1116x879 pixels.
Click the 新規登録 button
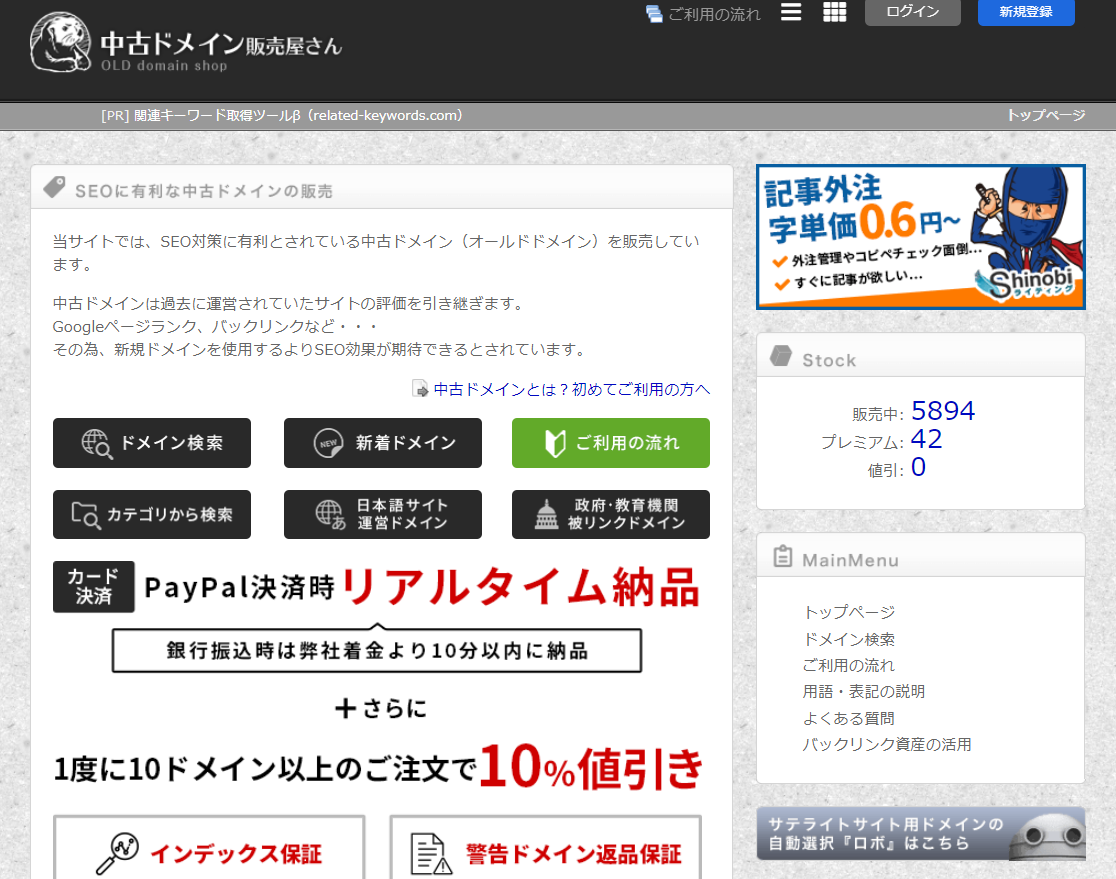pyautogui.click(x=1025, y=12)
